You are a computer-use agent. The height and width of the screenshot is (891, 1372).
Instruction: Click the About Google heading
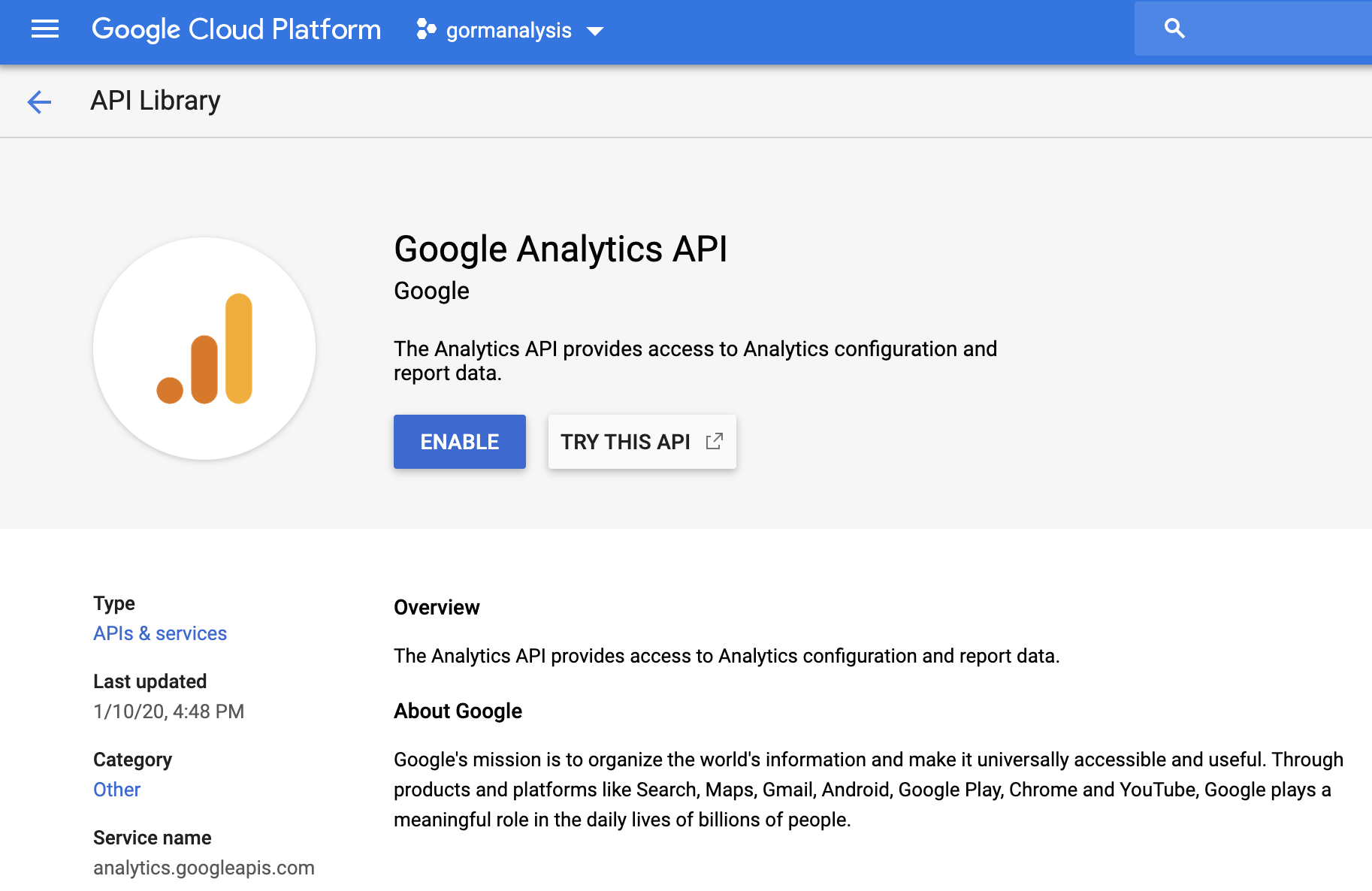point(458,711)
